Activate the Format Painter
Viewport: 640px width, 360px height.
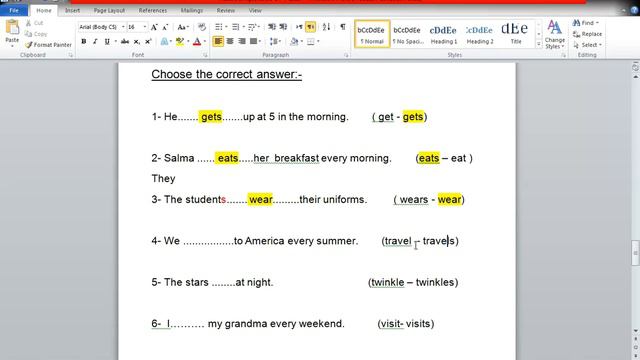click(48, 45)
